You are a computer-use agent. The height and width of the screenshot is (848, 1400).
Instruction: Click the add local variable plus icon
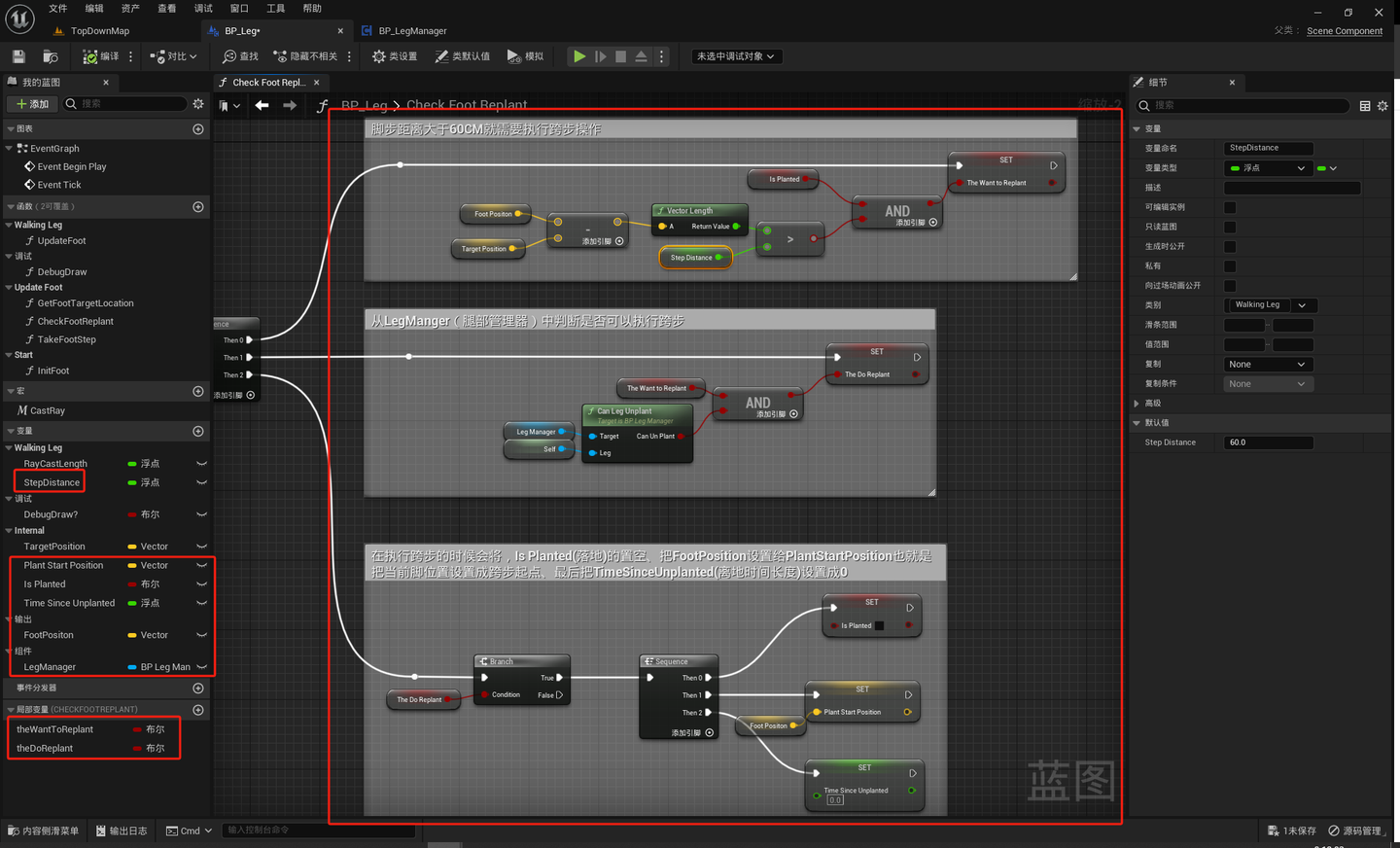198,710
